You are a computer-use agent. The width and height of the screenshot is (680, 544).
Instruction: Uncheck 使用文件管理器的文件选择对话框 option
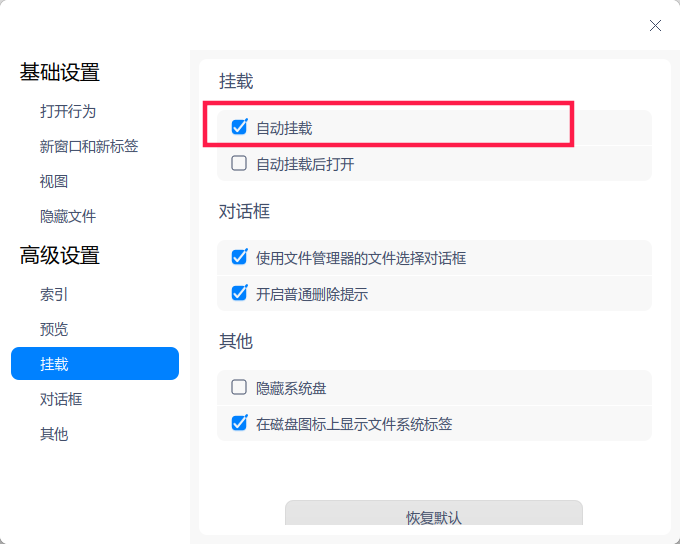(239, 258)
